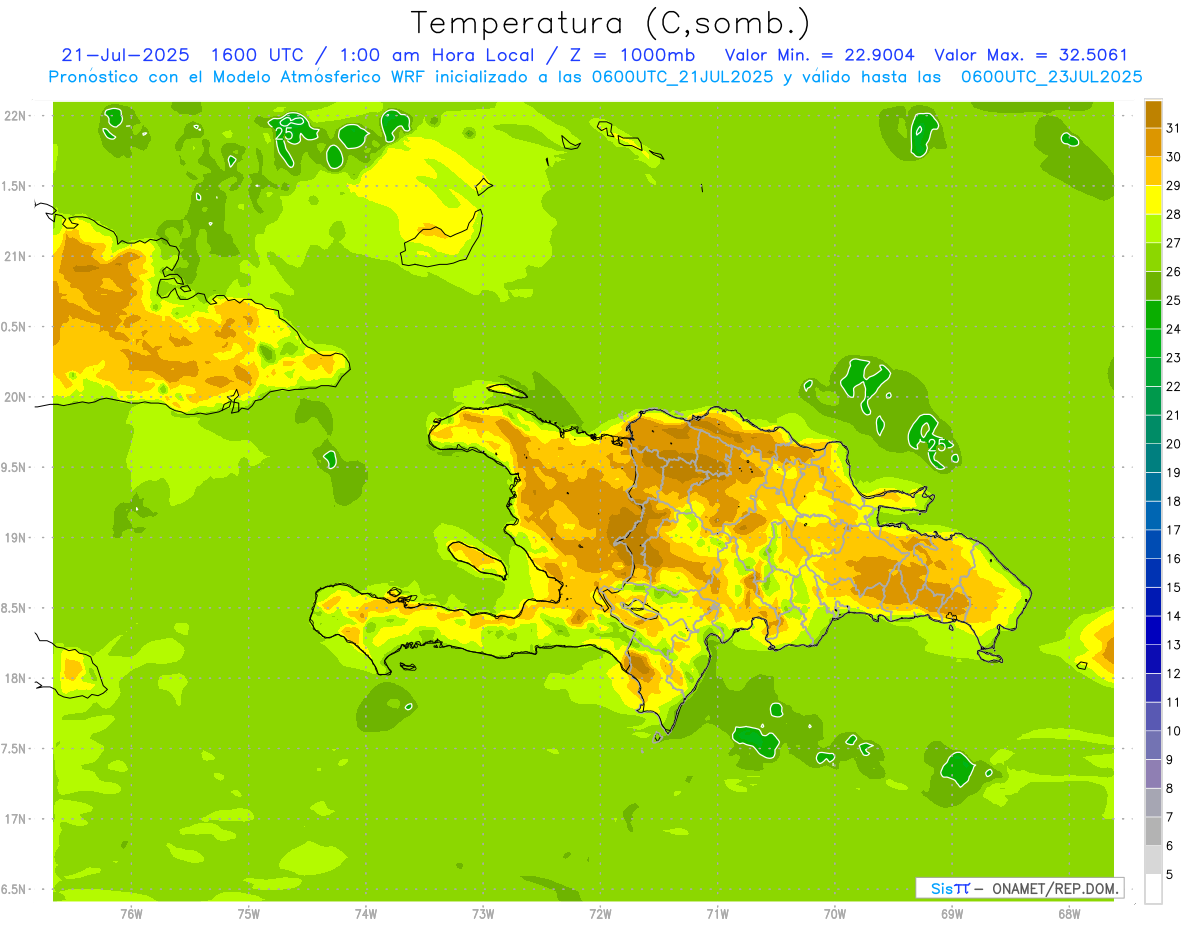The width and height of the screenshot is (1200, 927).
Task: Click the "22" legend scale label
Action: (1174, 386)
